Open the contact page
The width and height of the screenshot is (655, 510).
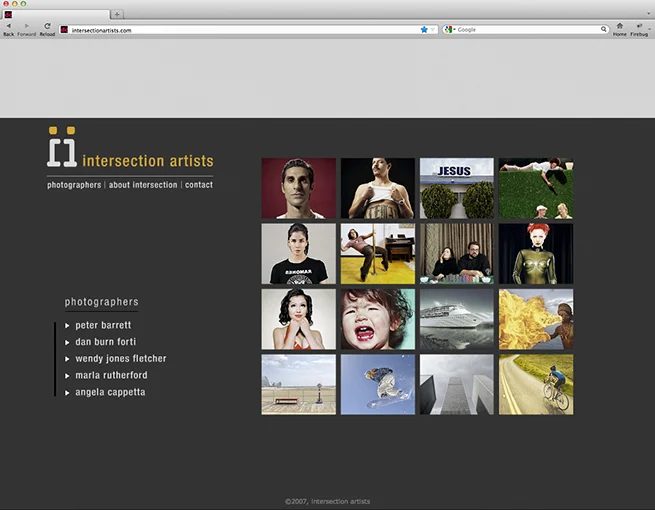click(199, 185)
